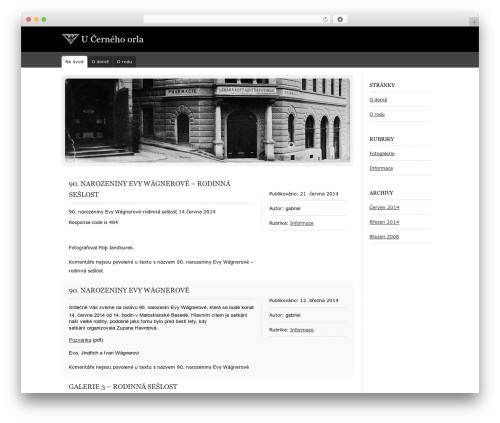Open the U Černého orla site title
Screen dimensions: 500x423
(x=112, y=39)
